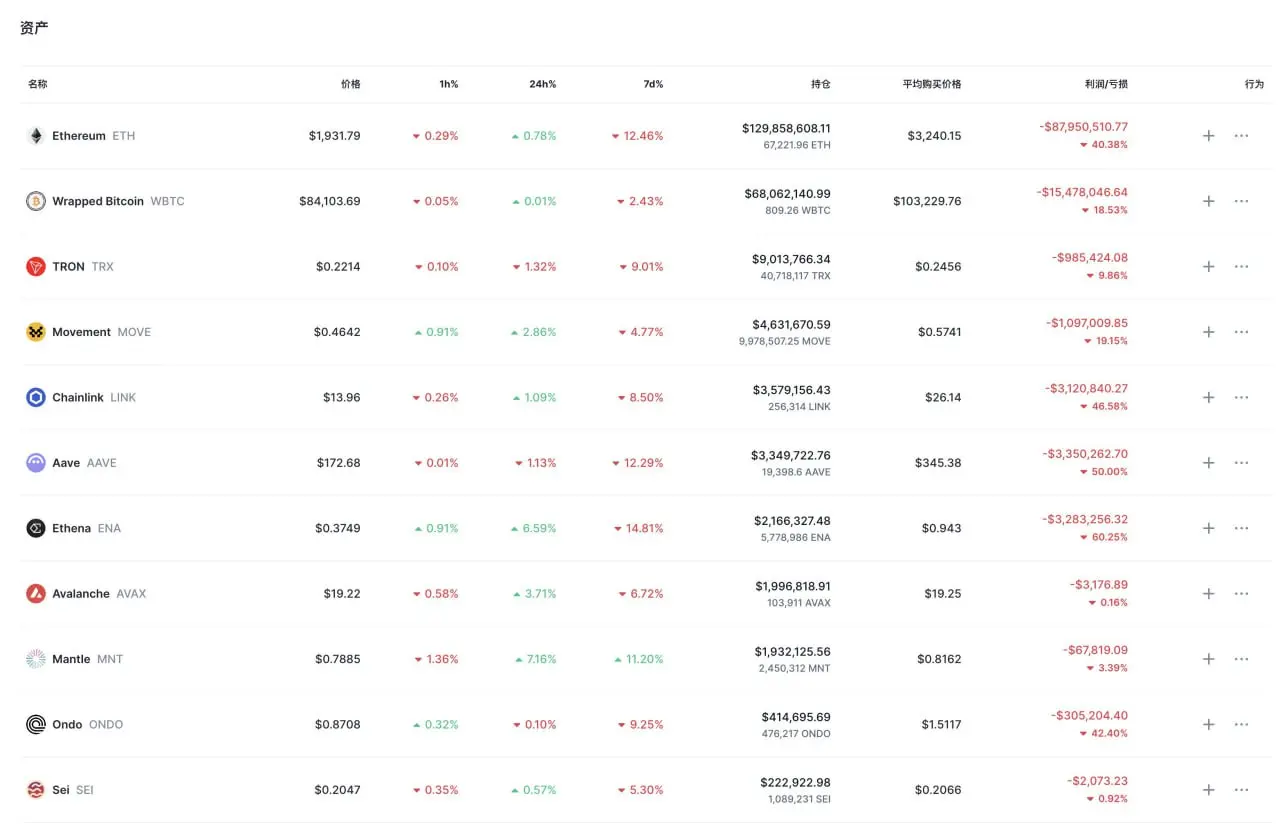Add to the Mantle position with plus
This screenshot has height=825, width=1280.
pyautogui.click(x=1208, y=659)
